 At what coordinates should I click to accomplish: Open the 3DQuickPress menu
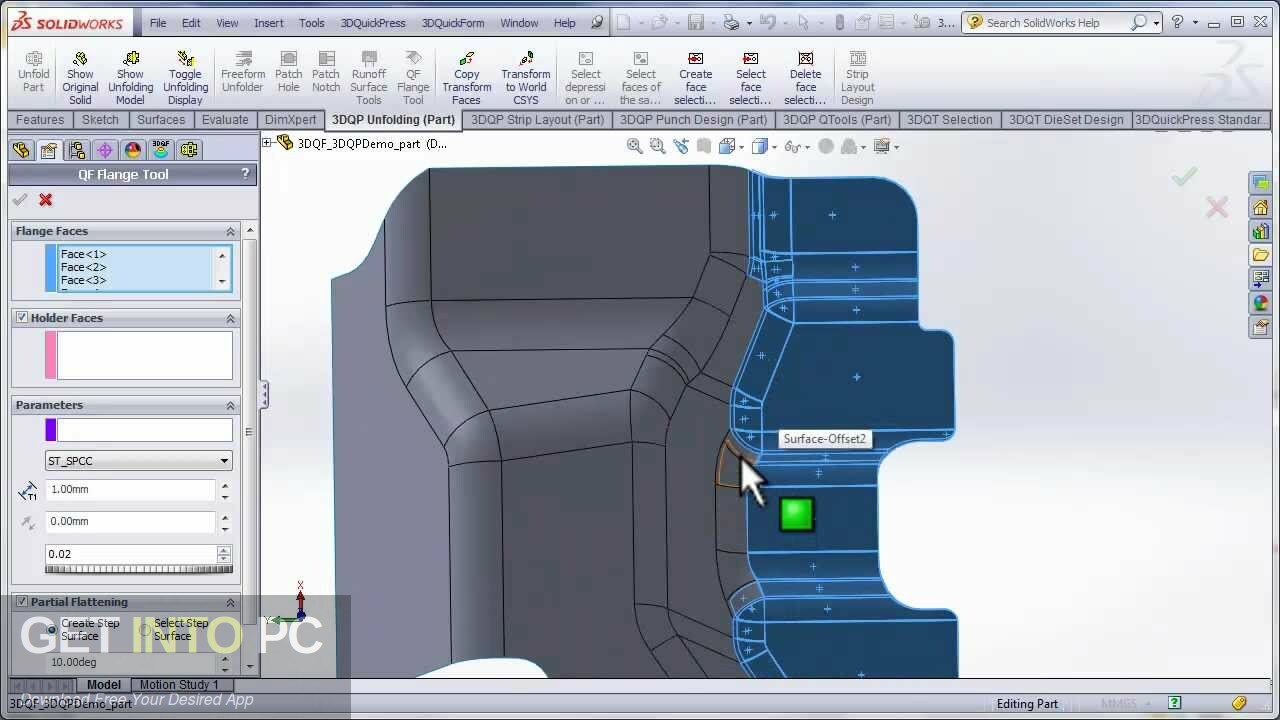click(373, 22)
